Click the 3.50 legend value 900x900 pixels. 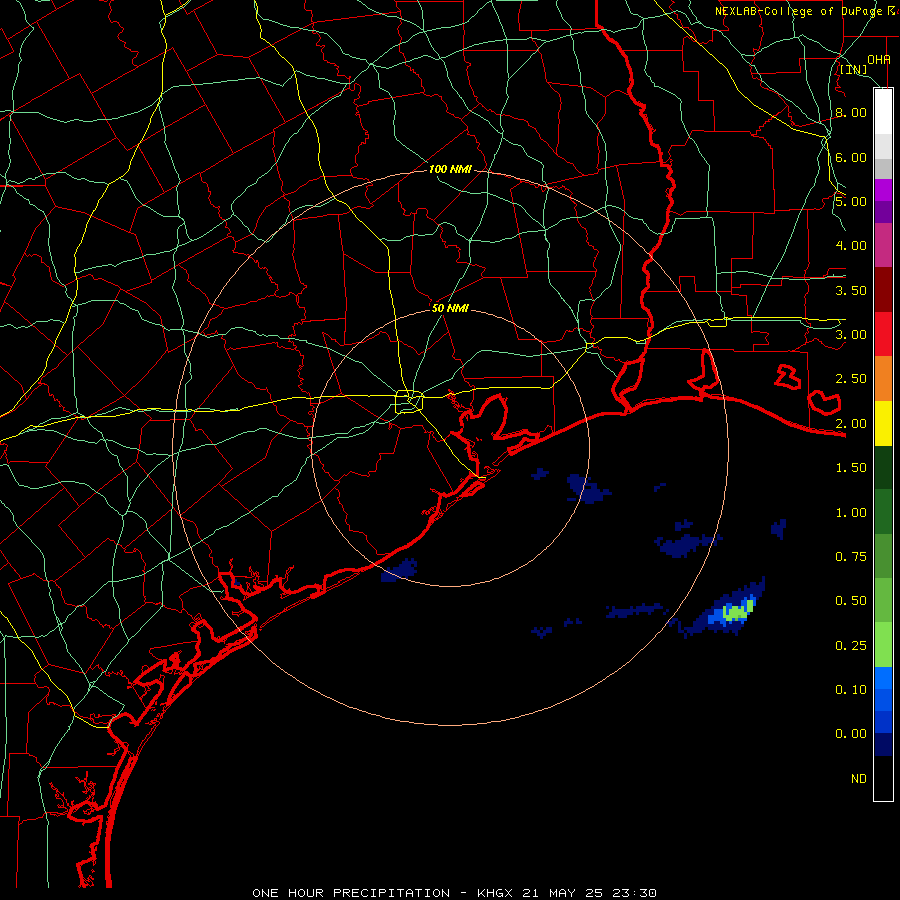pos(851,290)
